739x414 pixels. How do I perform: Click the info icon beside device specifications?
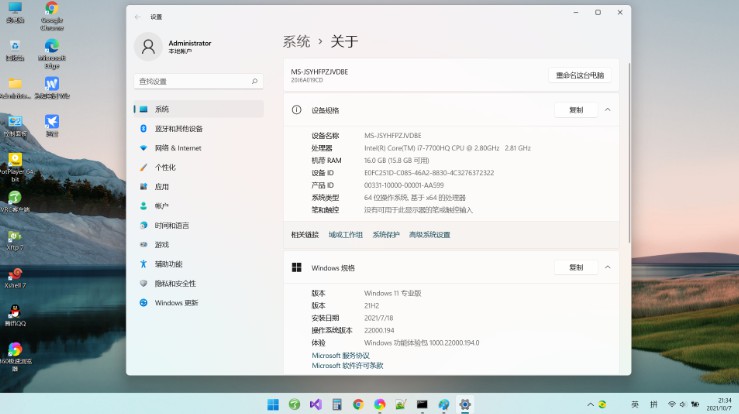point(296,110)
